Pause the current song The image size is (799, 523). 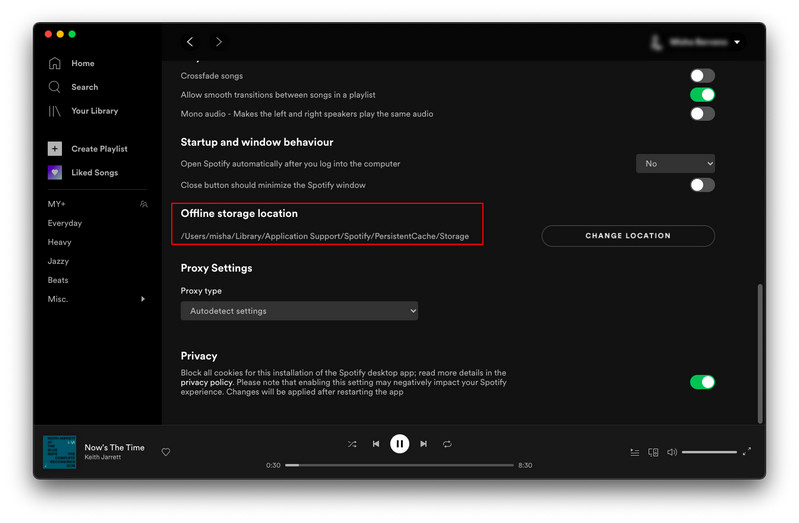pos(399,444)
